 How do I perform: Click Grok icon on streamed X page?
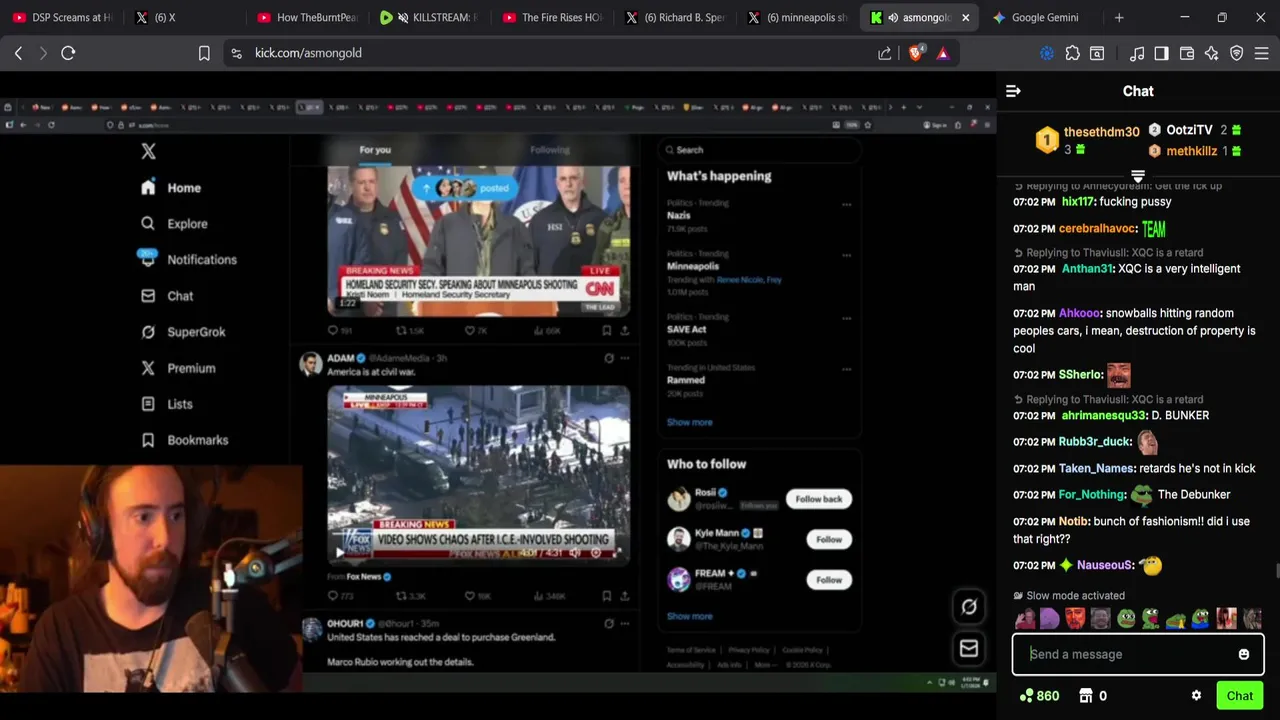click(969, 606)
